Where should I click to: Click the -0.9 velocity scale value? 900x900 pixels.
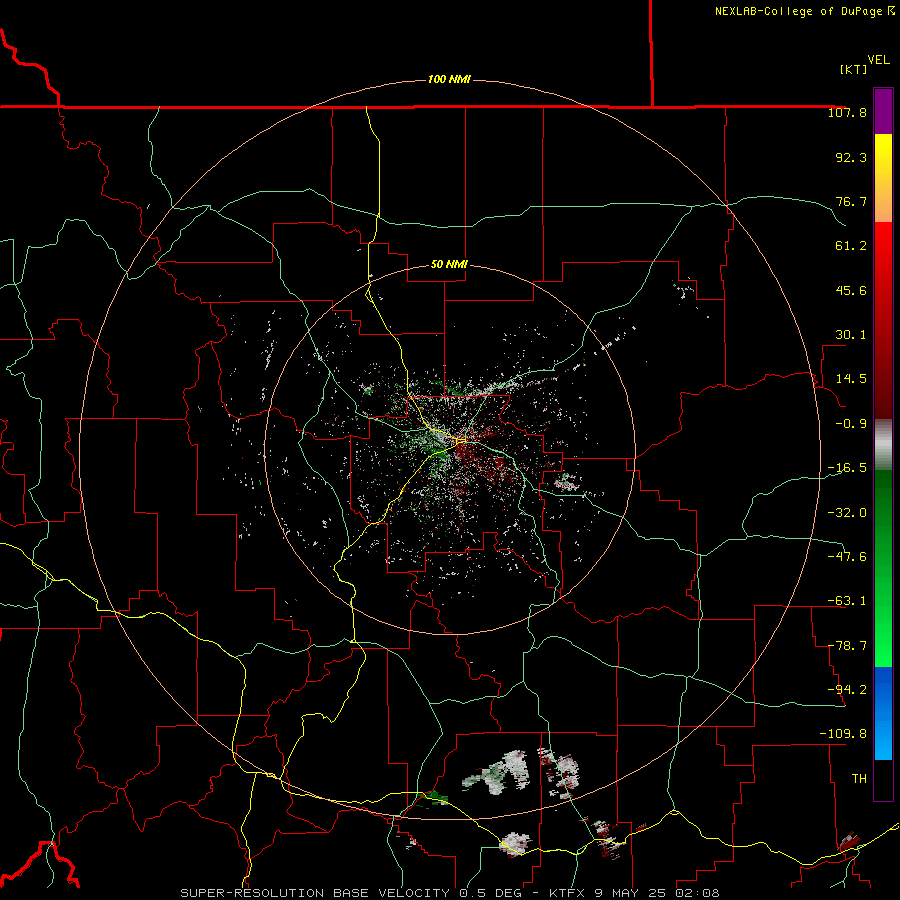(x=851, y=424)
